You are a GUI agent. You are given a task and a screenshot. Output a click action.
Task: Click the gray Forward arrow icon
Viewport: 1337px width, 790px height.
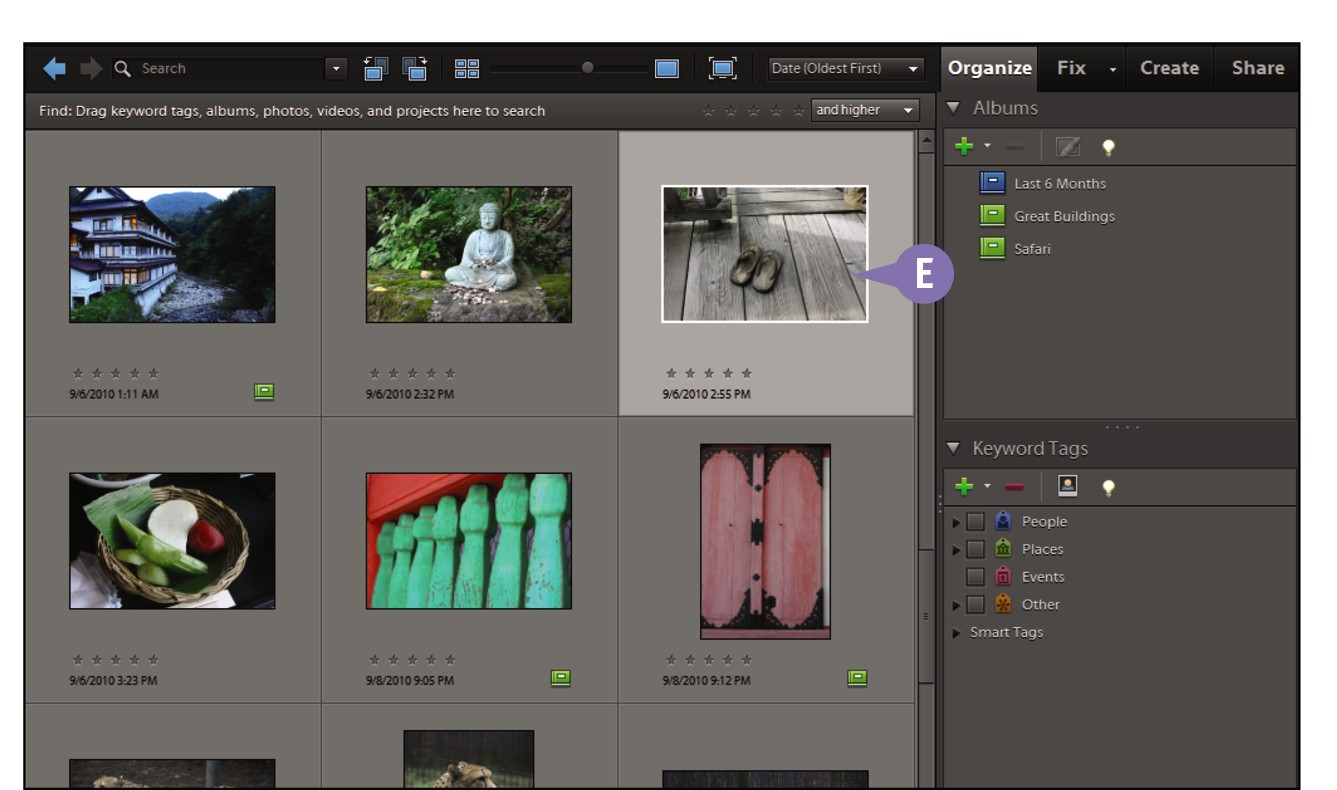(91, 68)
